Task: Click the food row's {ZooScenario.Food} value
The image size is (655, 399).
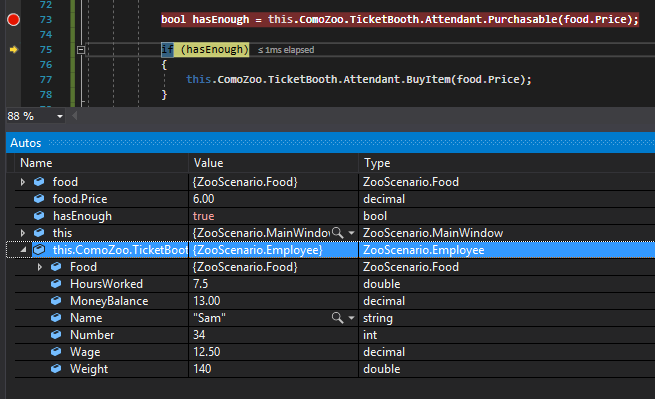Action: pos(245,182)
